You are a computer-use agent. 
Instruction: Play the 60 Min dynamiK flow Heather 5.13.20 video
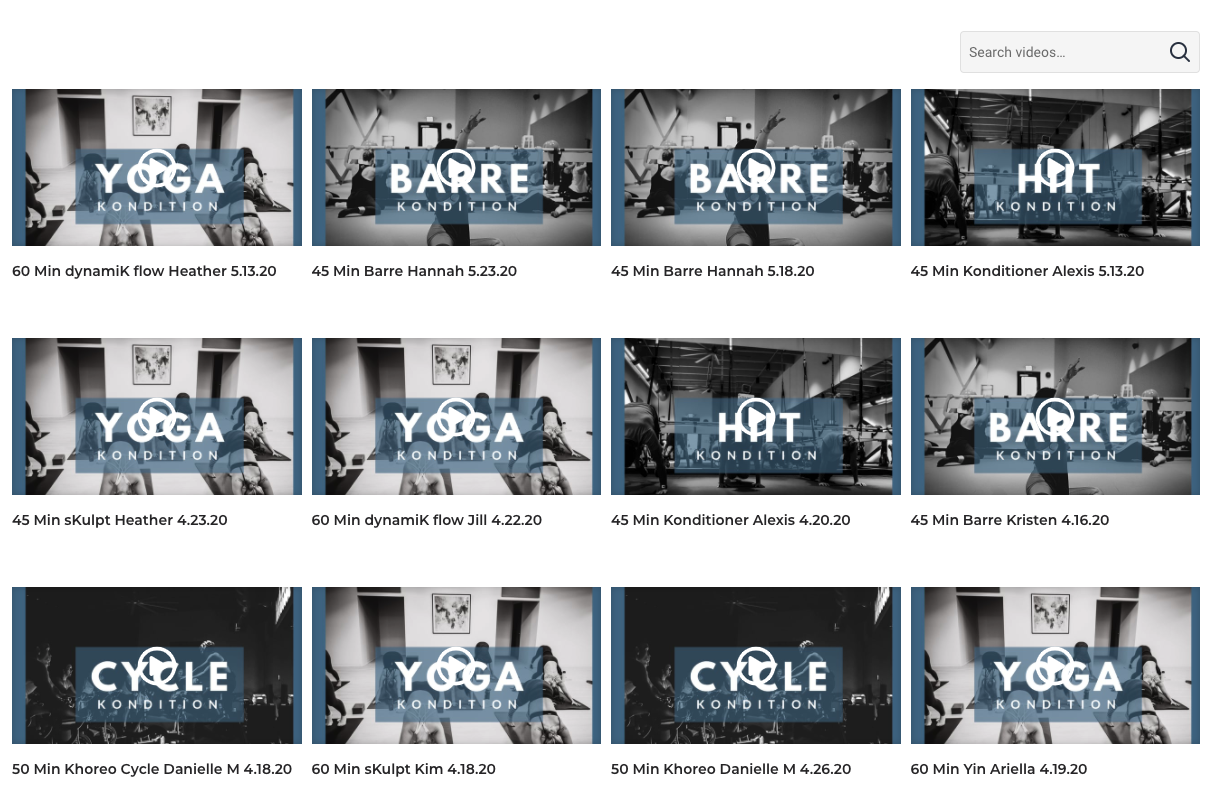(157, 167)
